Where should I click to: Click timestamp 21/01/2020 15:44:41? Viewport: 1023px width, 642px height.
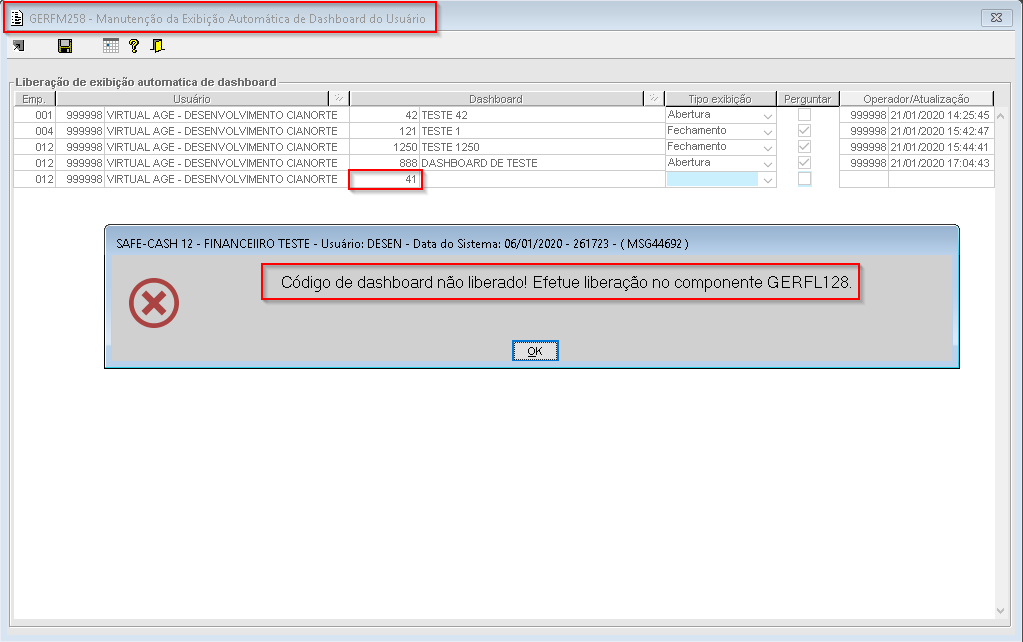[940, 147]
